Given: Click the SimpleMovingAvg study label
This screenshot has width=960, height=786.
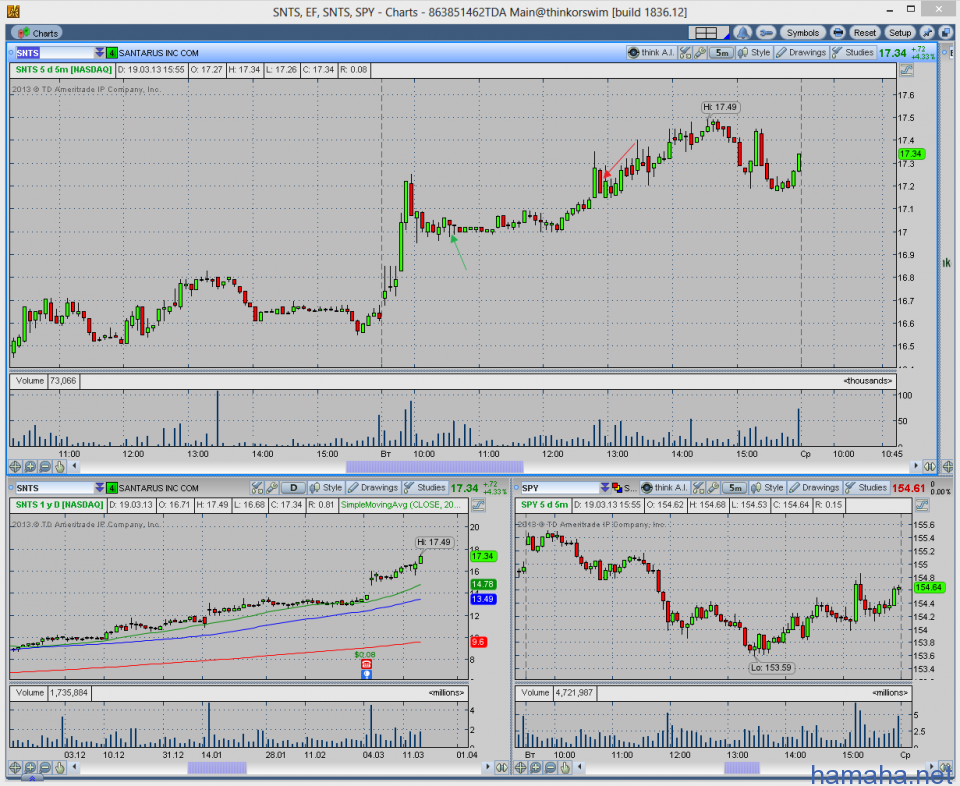Looking at the screenshot, I should [x=401, y=505].
